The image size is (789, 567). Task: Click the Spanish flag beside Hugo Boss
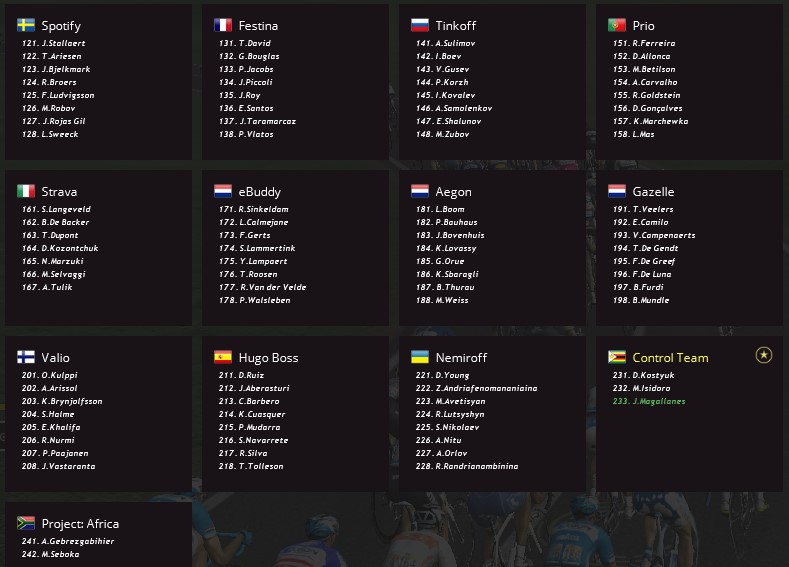(x=223, y=357)
